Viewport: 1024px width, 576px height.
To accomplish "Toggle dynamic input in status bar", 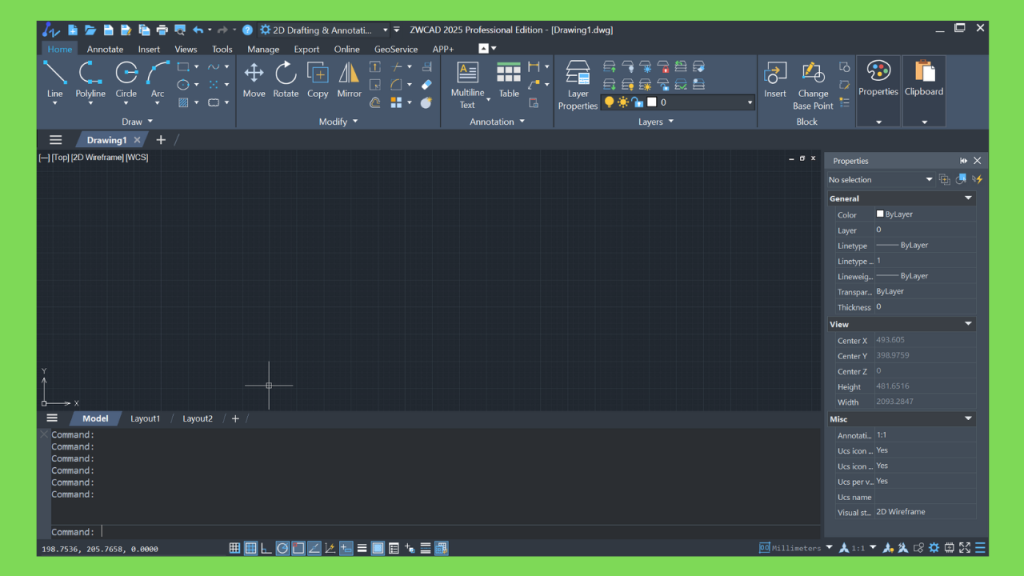I will 346,549.
